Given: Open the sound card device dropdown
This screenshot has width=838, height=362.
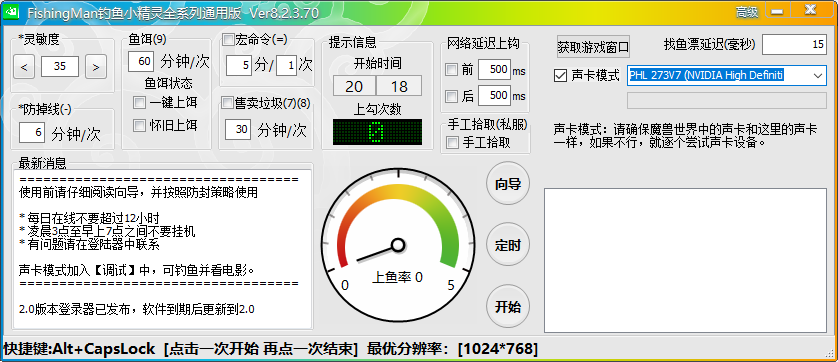Looking at the screenshot, I should tap(818, 75).
